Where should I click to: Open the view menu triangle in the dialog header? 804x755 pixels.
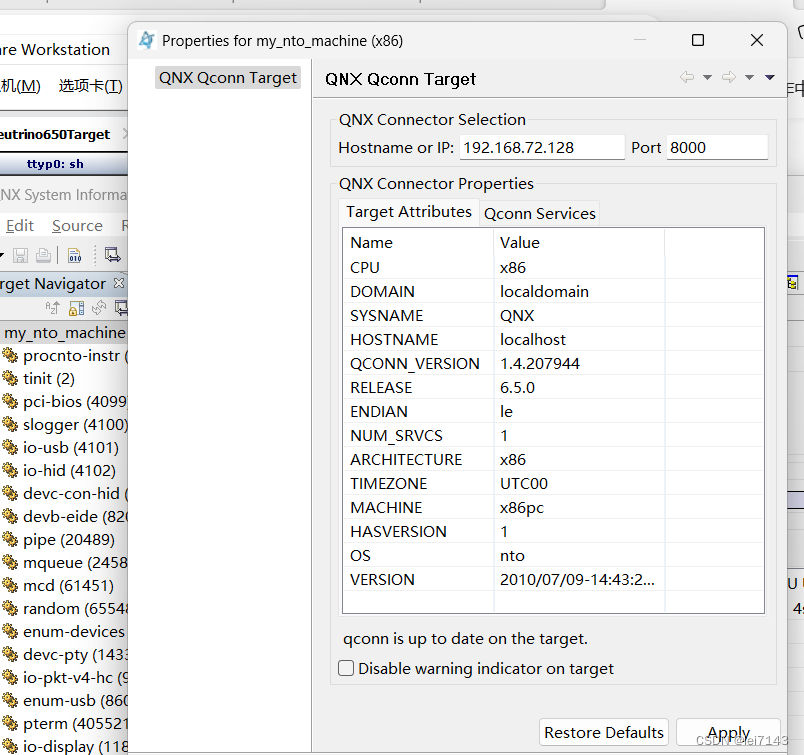769,77
